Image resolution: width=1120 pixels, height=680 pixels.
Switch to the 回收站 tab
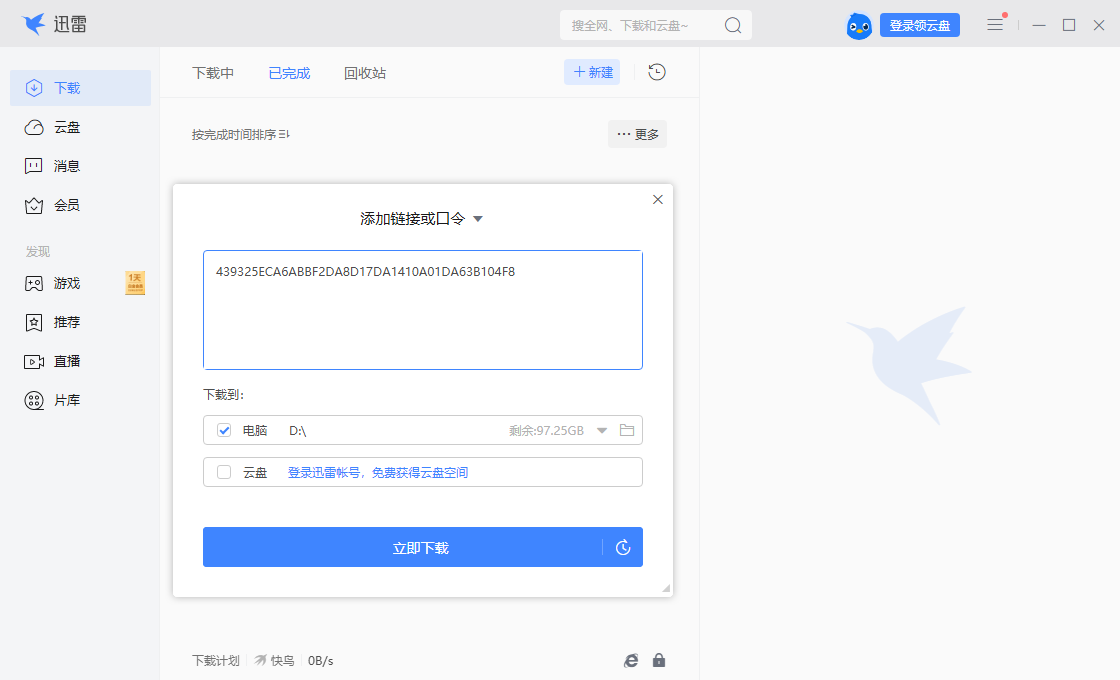[x=364, y=72]
